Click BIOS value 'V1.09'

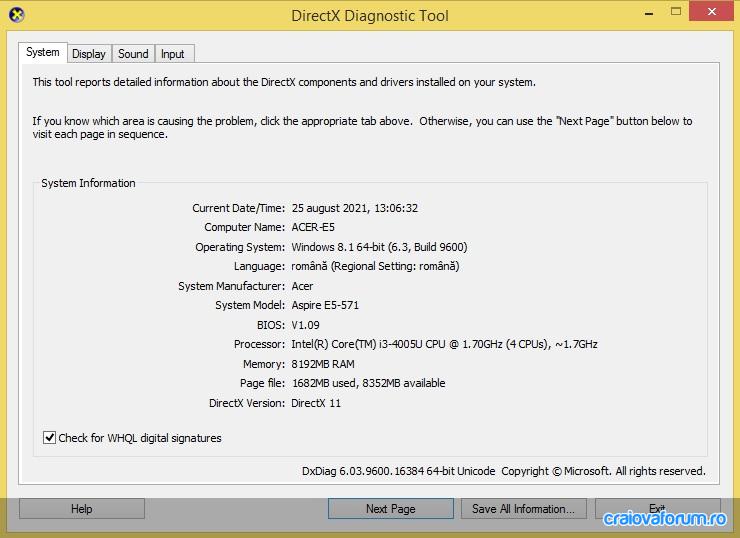(305, 325)
